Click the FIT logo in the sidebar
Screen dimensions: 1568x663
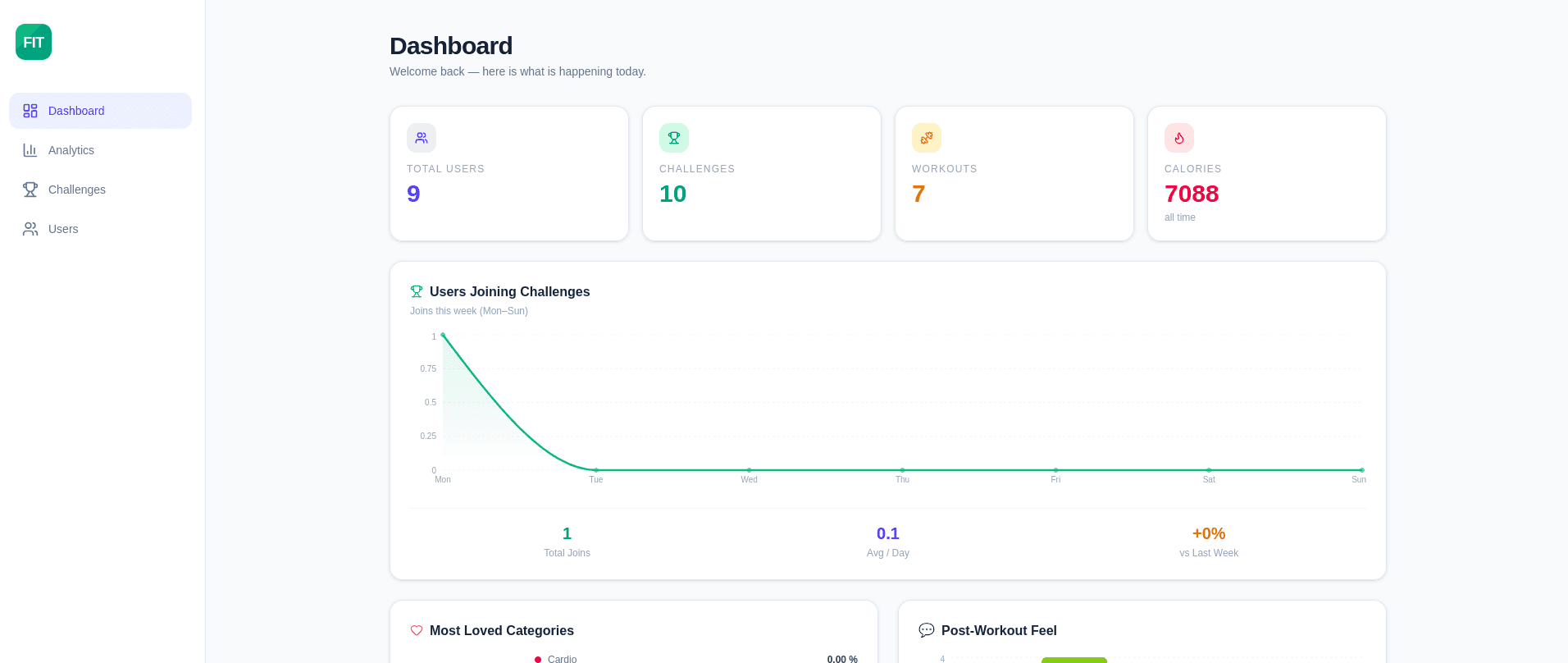pyautogui.click(x=34, y=42)
